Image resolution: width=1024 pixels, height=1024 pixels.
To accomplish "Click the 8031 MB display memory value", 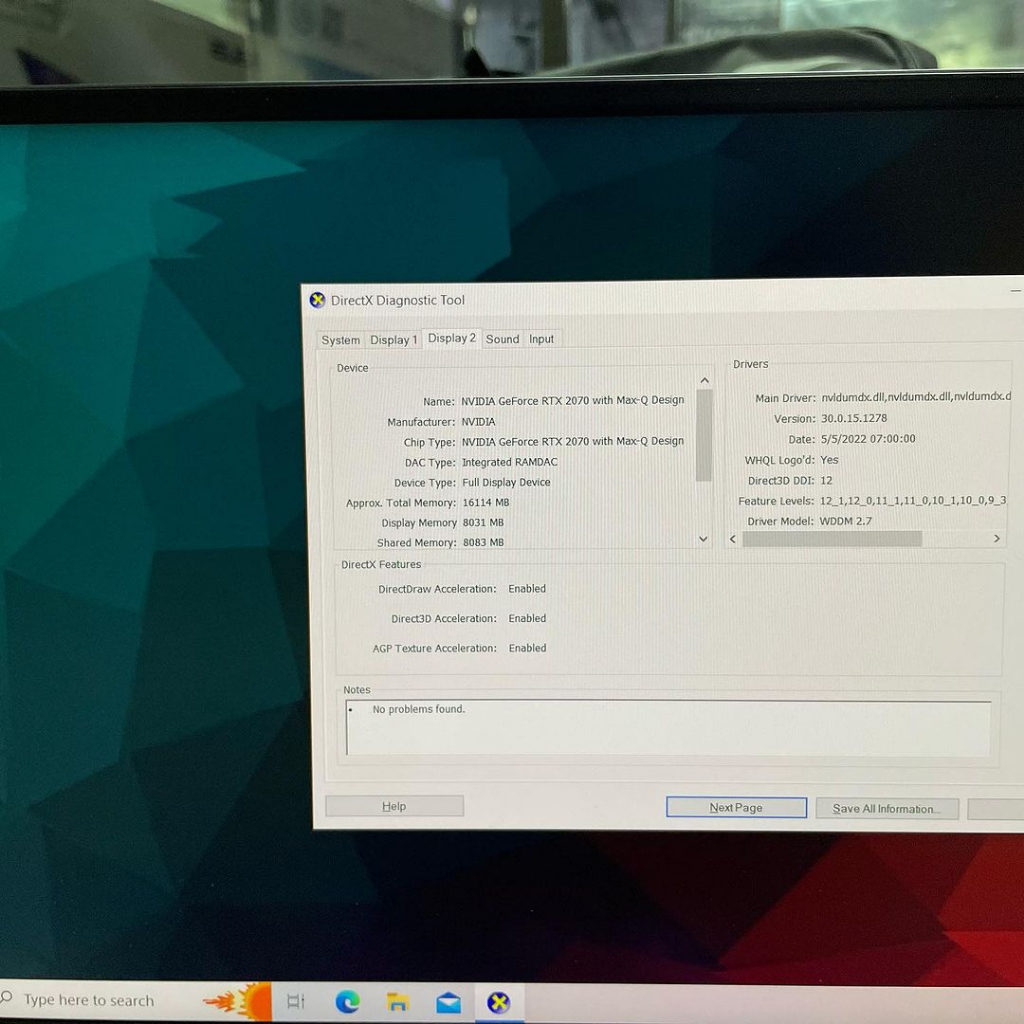I will pos(483,522).
